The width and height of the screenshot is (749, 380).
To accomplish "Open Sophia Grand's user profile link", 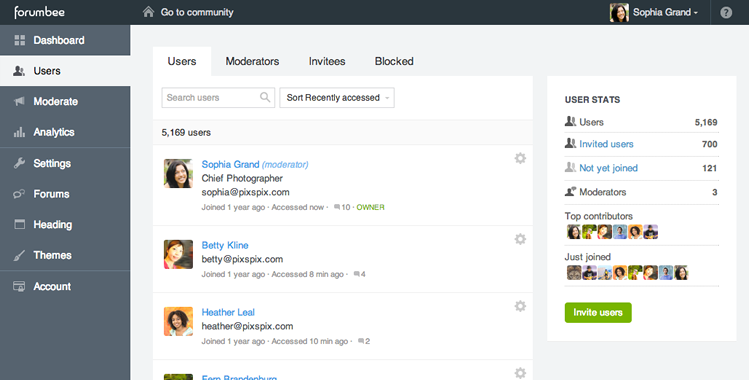I will coord(230,164).
